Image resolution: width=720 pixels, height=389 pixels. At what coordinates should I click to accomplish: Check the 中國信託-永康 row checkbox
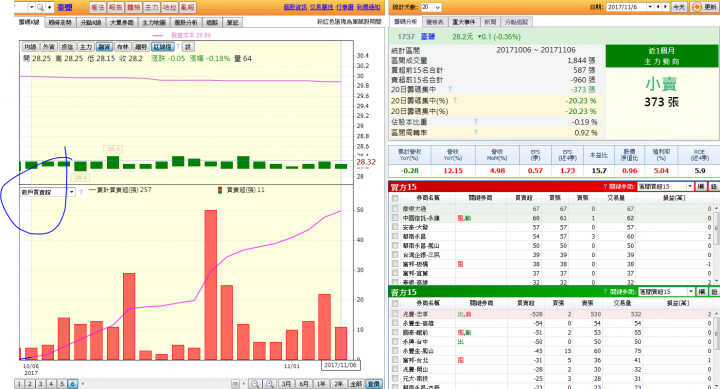coord(395,218)
